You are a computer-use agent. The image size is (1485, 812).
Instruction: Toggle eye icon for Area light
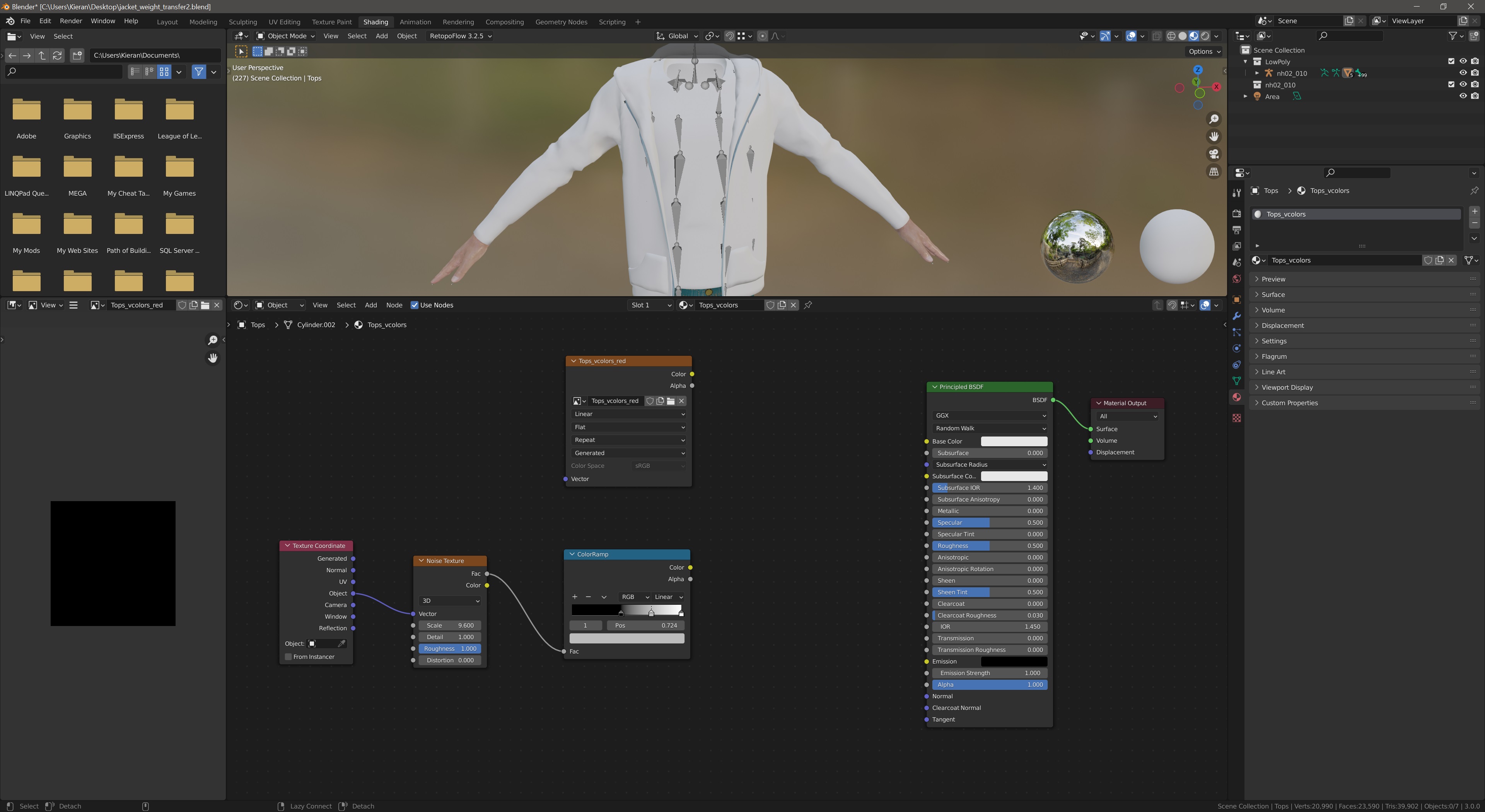point(1463,96)
